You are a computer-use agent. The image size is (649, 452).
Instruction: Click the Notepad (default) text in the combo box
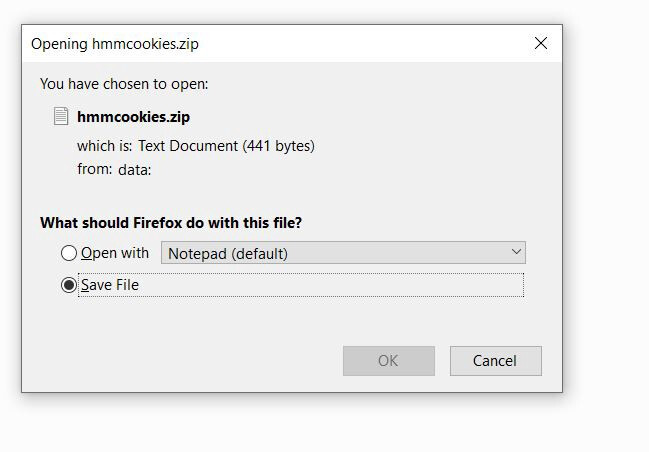228,253
